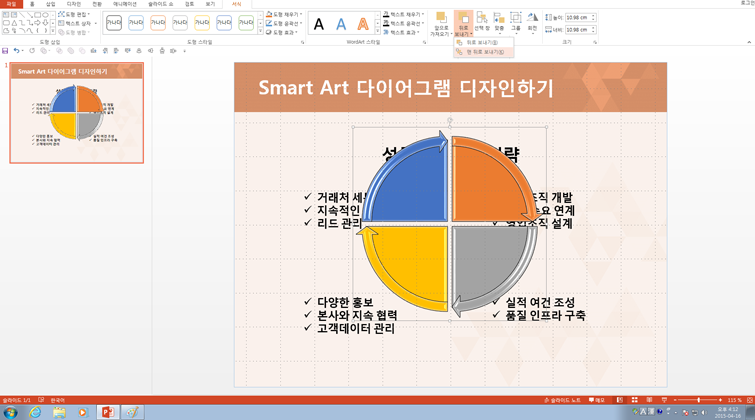This screenshot has height=420, width=755.
Task: Click the Save icon in quick access toolbar
Action: [5, 51]
